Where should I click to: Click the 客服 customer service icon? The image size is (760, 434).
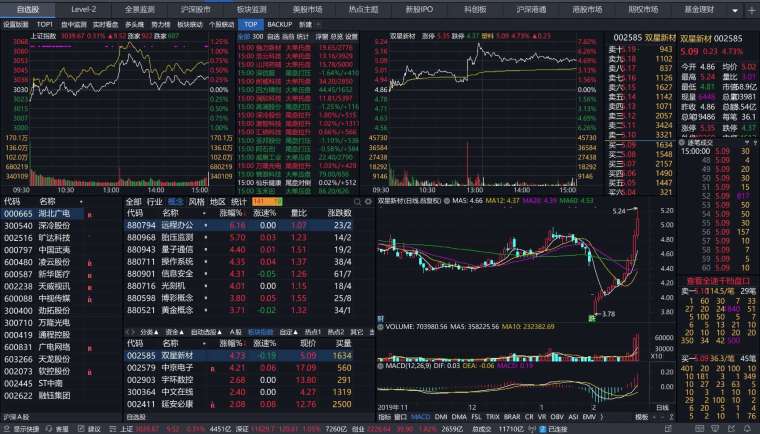(x=62, y=428)
